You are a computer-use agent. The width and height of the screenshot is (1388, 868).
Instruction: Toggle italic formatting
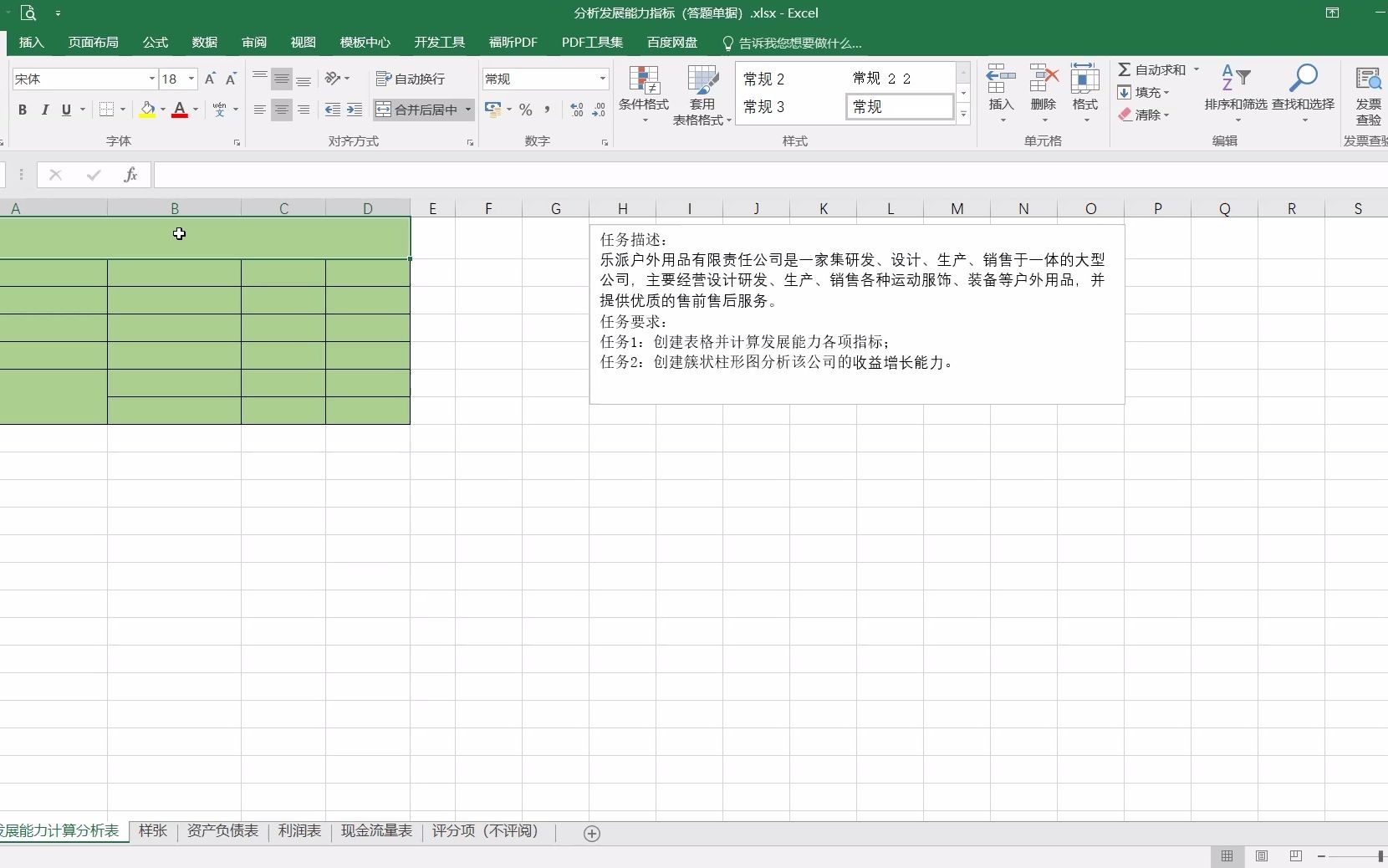(45, 110)
